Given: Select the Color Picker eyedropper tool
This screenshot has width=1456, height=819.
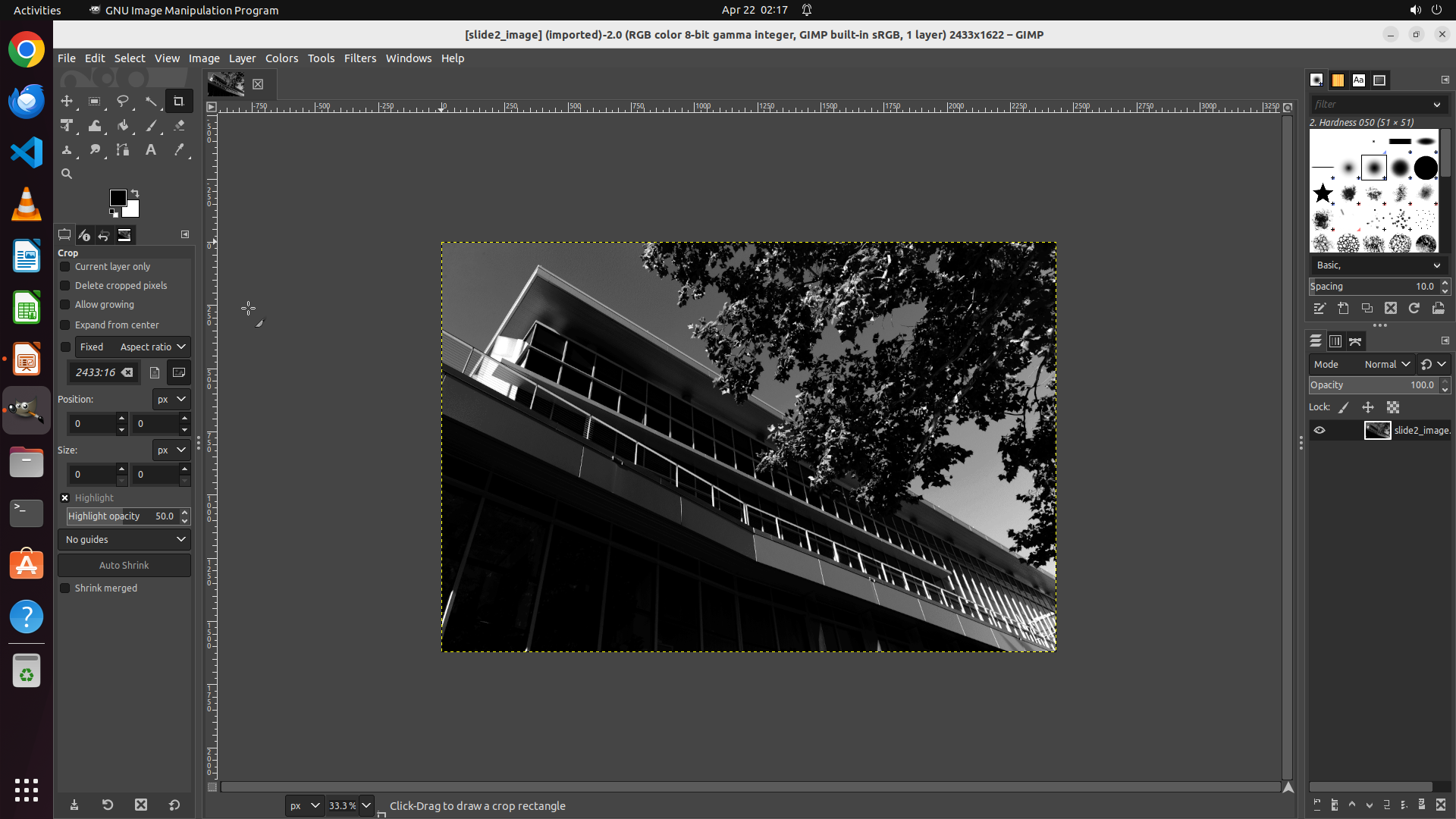Looking at the screenshot, I should 179,150.
